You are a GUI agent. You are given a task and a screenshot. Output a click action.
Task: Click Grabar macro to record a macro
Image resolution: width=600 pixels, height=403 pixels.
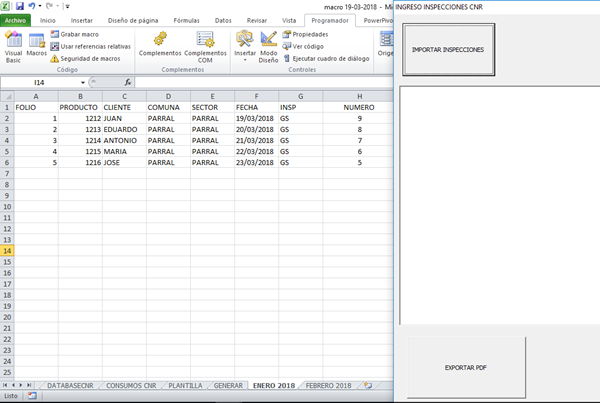[78, 34]
